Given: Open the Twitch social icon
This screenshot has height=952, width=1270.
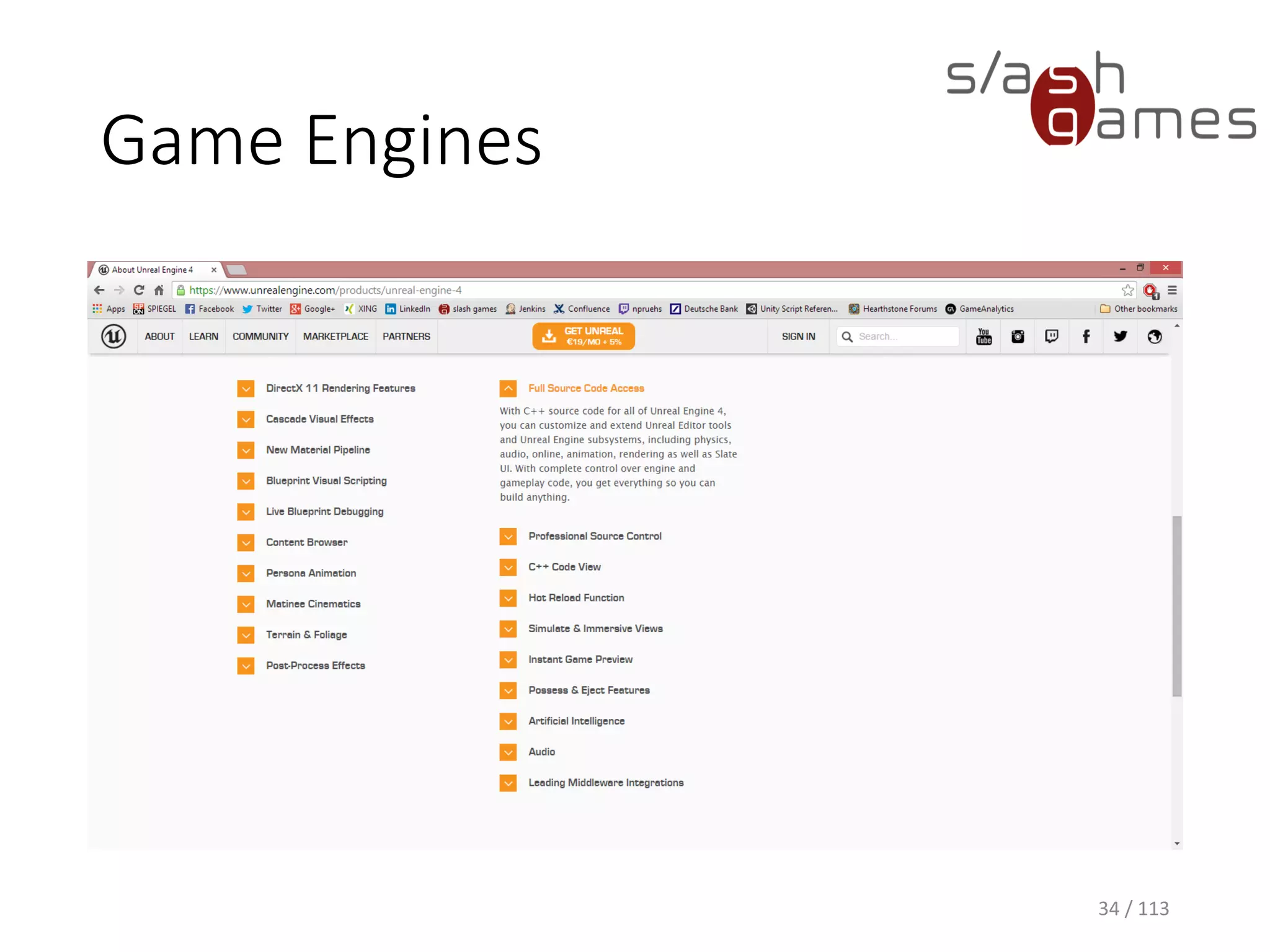Looking at the screenshot, I should click(x=1052, y=337).
